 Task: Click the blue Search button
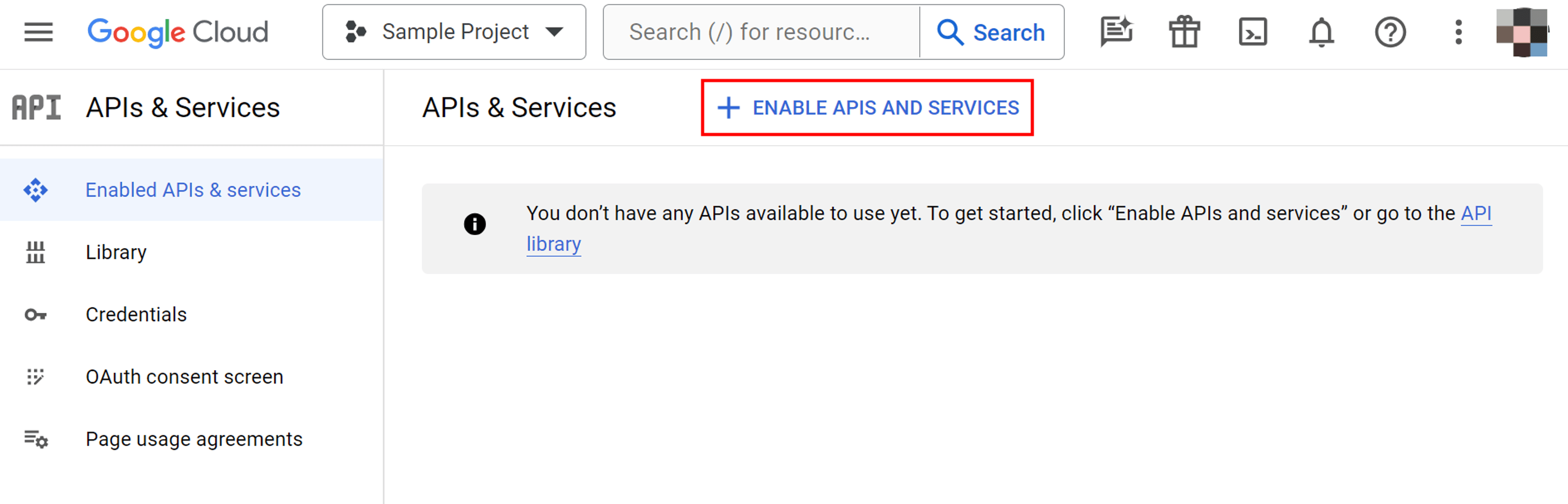[x=991, y=32]
